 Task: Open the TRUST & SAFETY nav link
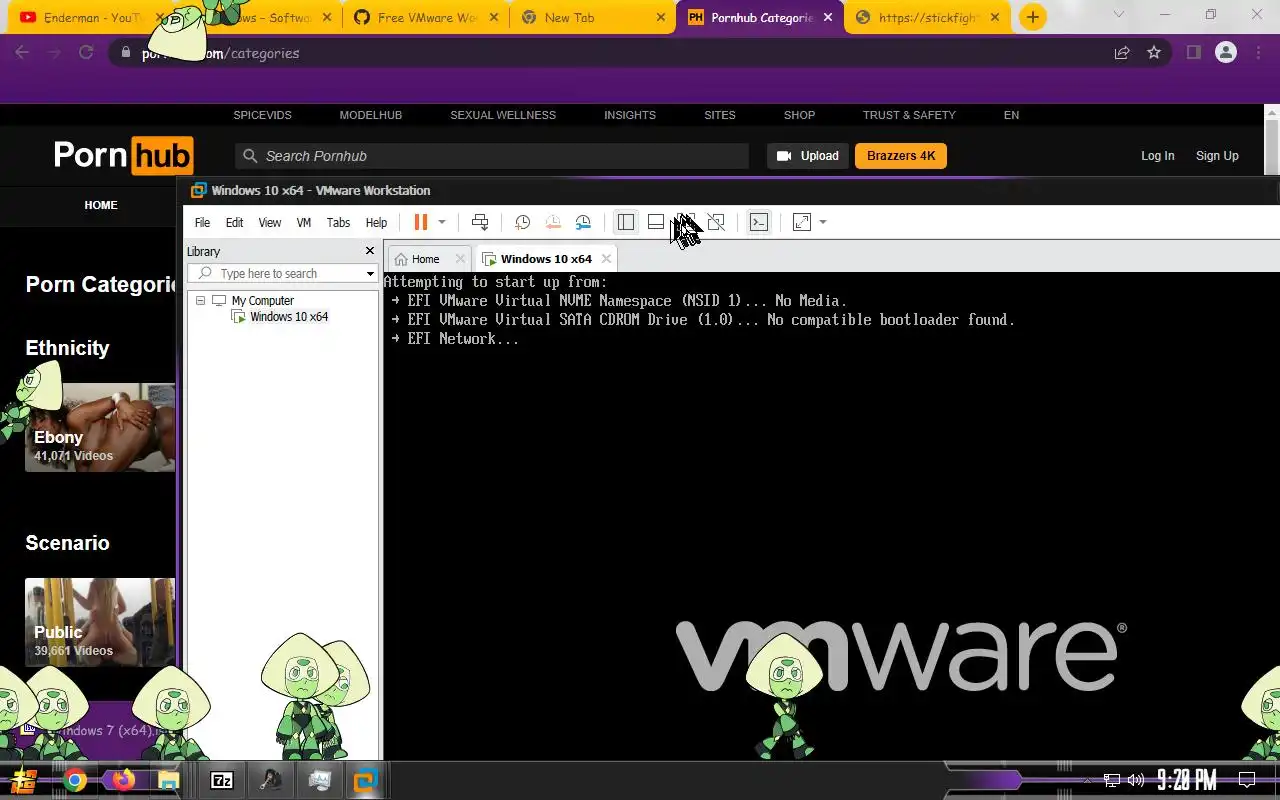click(909, 115)
